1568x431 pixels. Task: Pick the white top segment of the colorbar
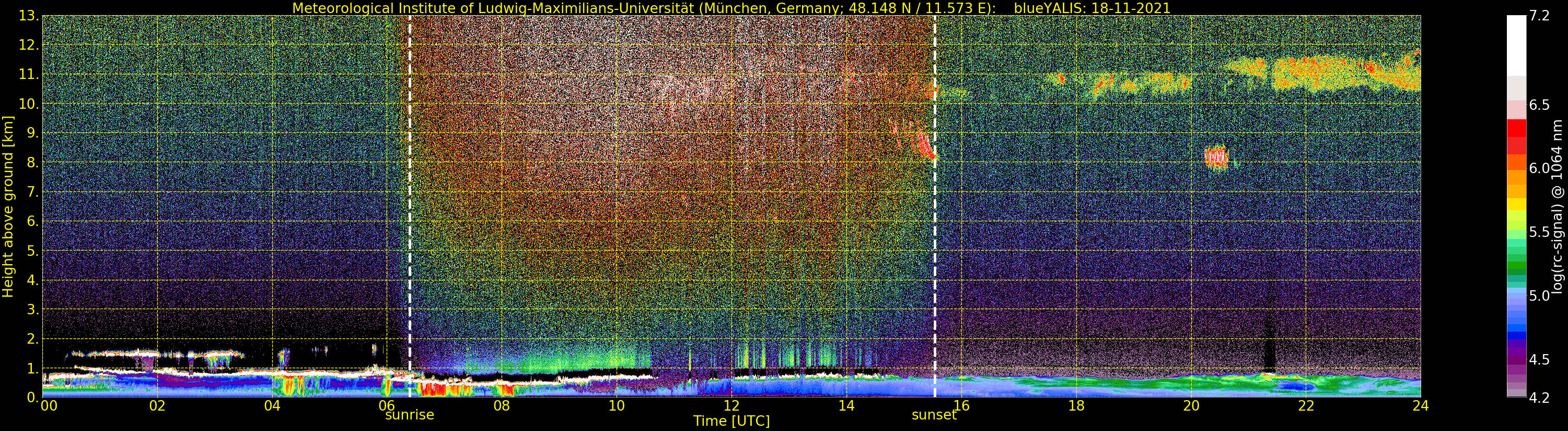pyautogui.click(x=1516, y=46)
